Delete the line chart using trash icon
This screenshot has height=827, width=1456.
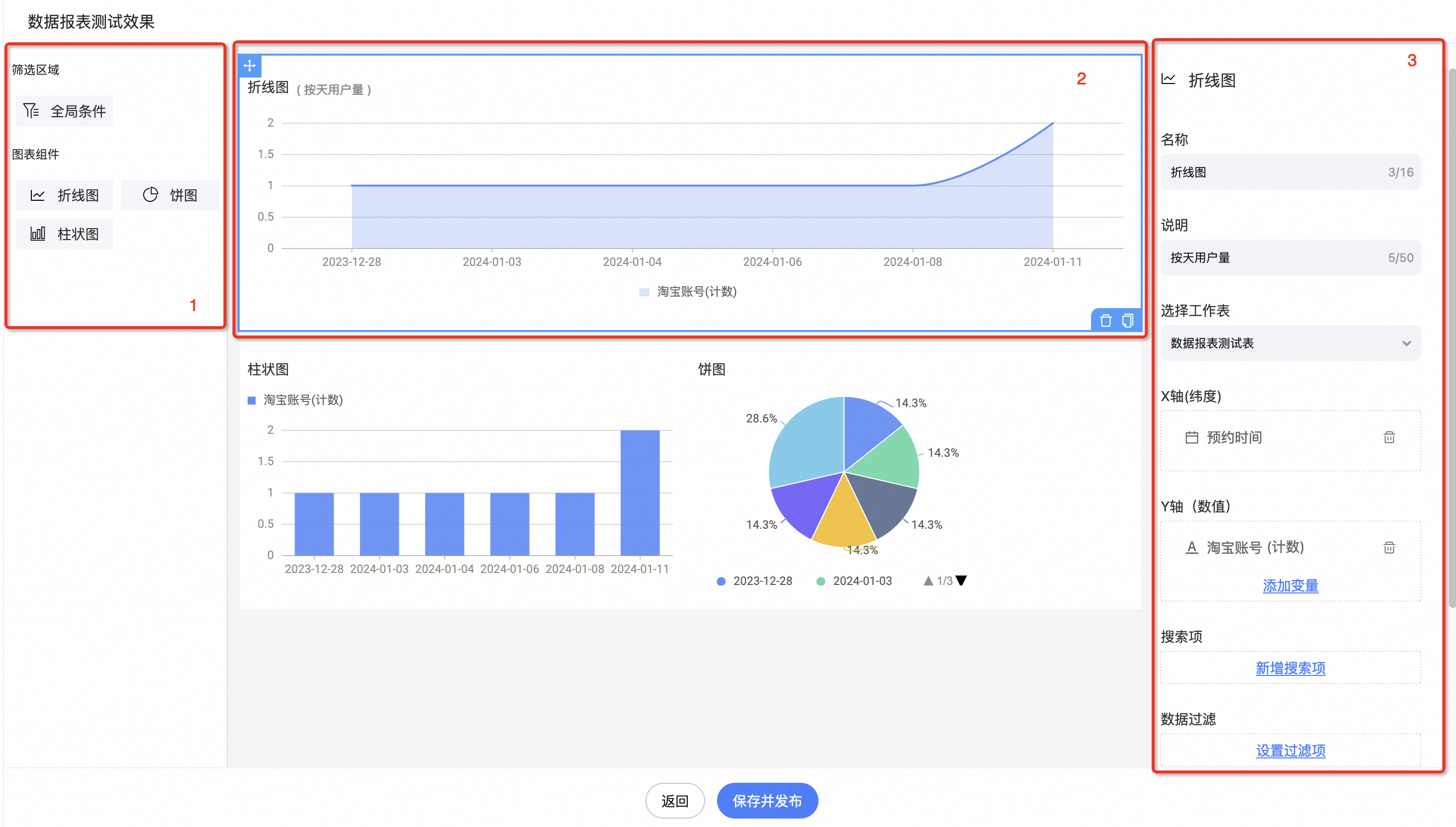point(1105,321)
